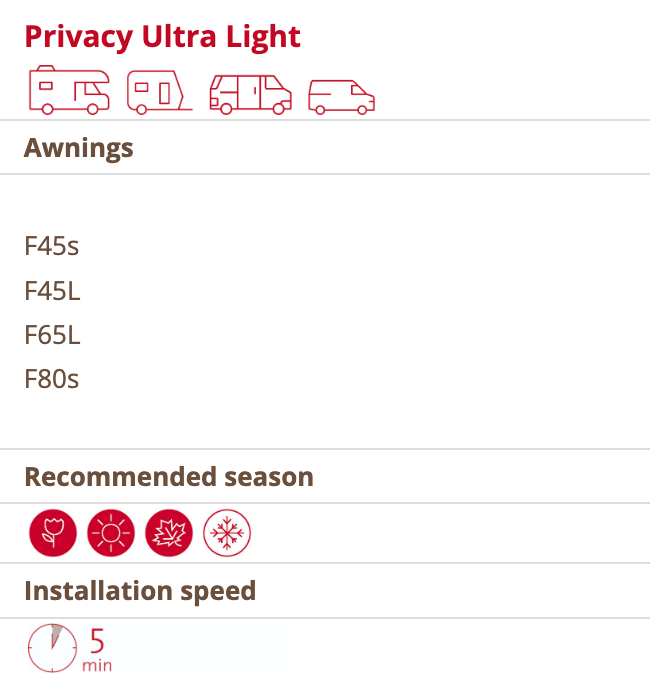The image size is (650, 675).
Task: Select the caravan trailer icon
Action: coord(160,92)
